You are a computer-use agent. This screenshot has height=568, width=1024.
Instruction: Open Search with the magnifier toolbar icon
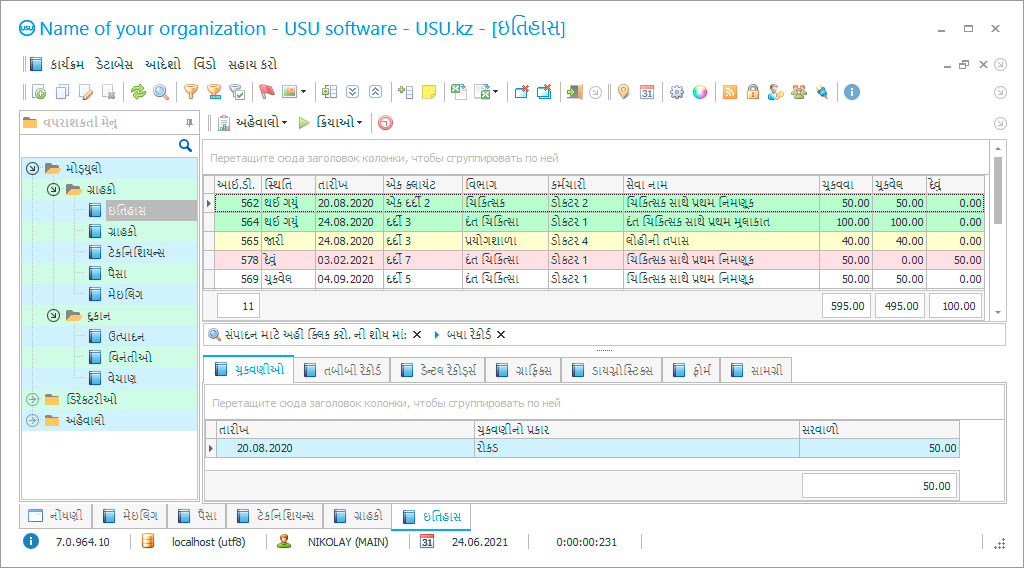(161, 92)
